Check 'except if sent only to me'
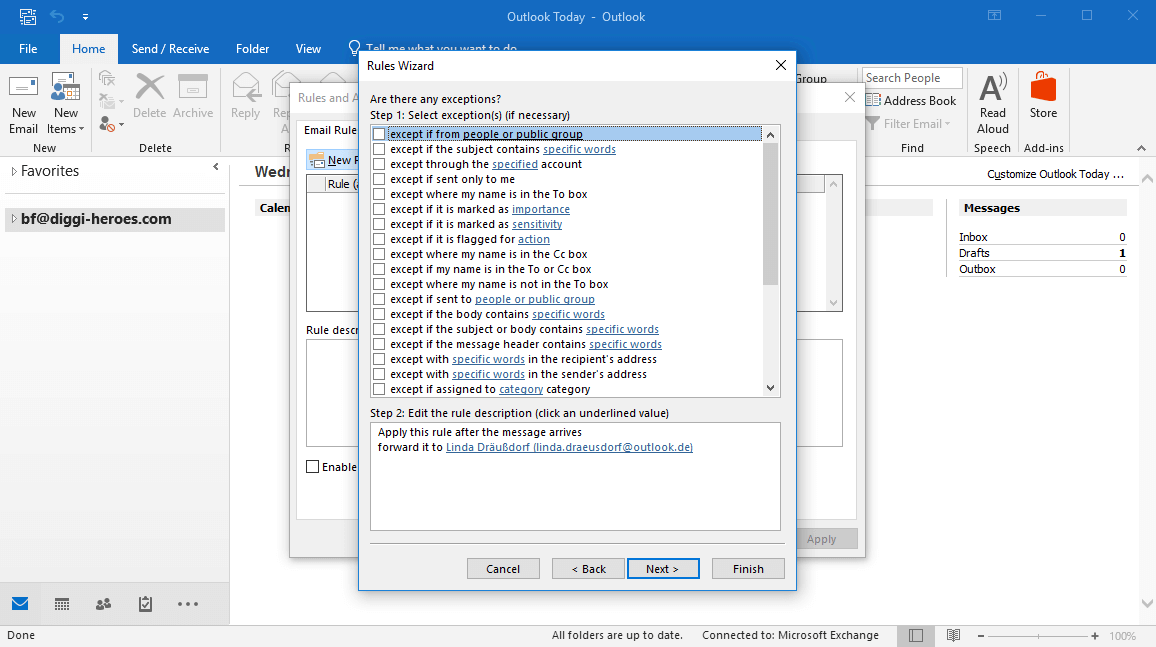 379,180
